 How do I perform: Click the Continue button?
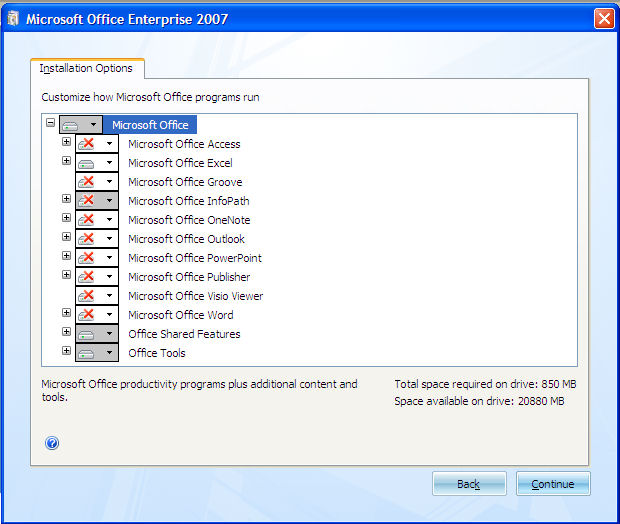[553, 484]
